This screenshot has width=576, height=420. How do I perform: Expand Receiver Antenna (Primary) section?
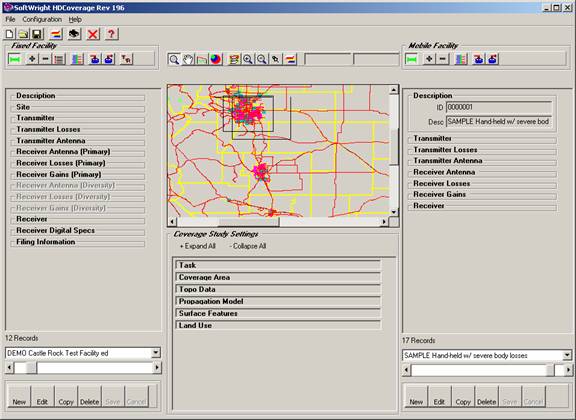pos(78,152)
